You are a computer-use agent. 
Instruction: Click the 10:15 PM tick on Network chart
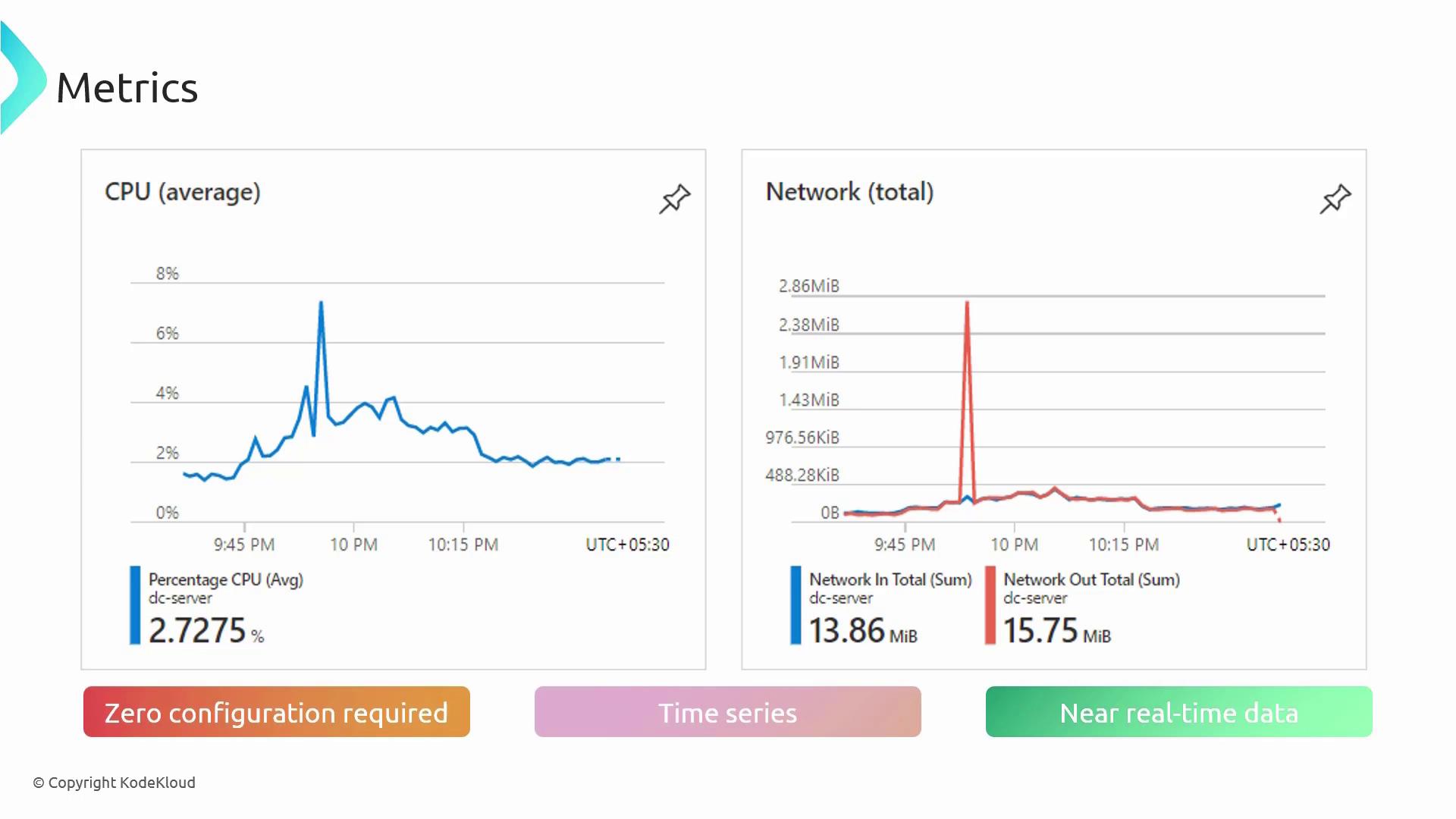[x=1124, y=544]
